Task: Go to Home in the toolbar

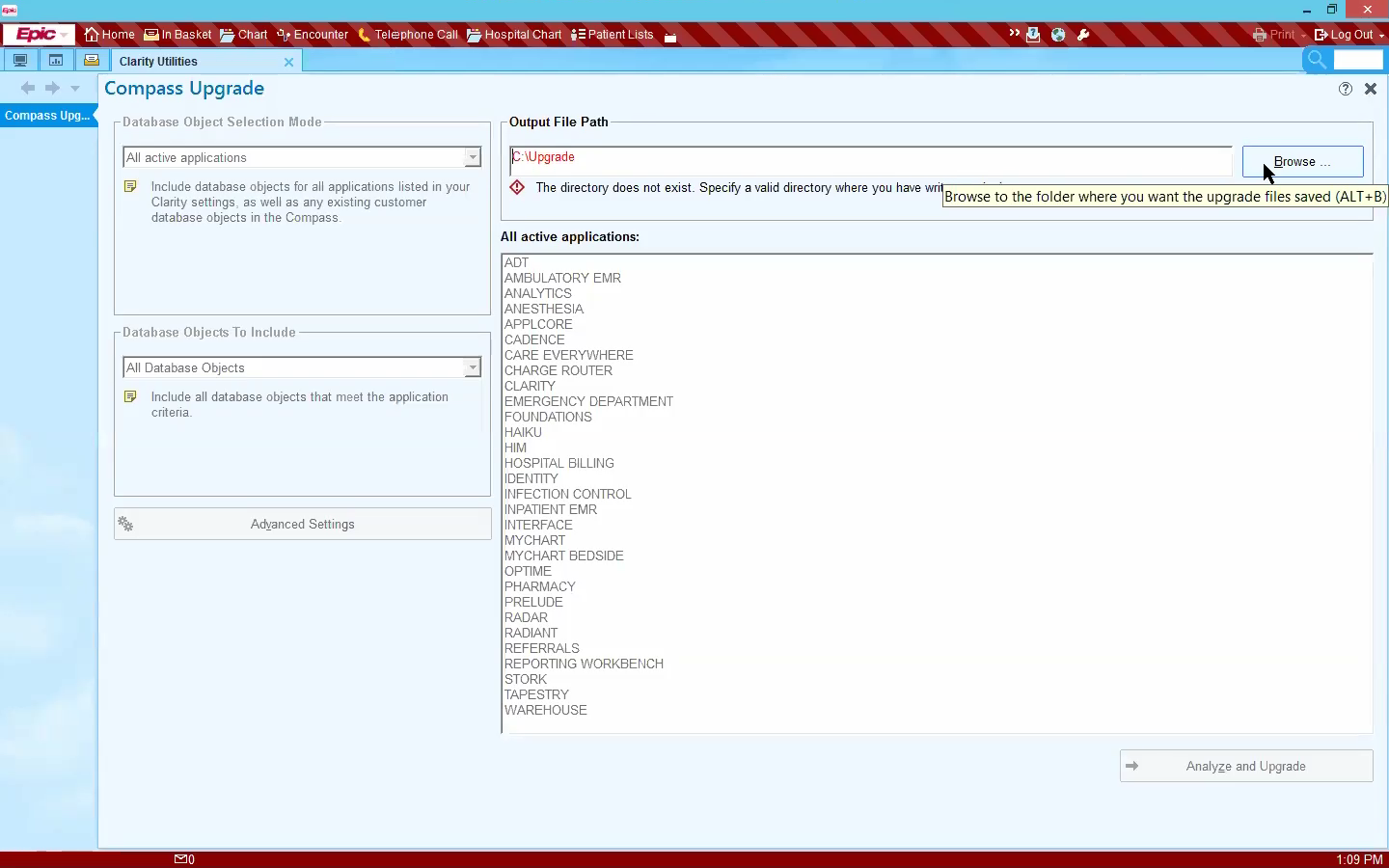Action: [109, 35]
